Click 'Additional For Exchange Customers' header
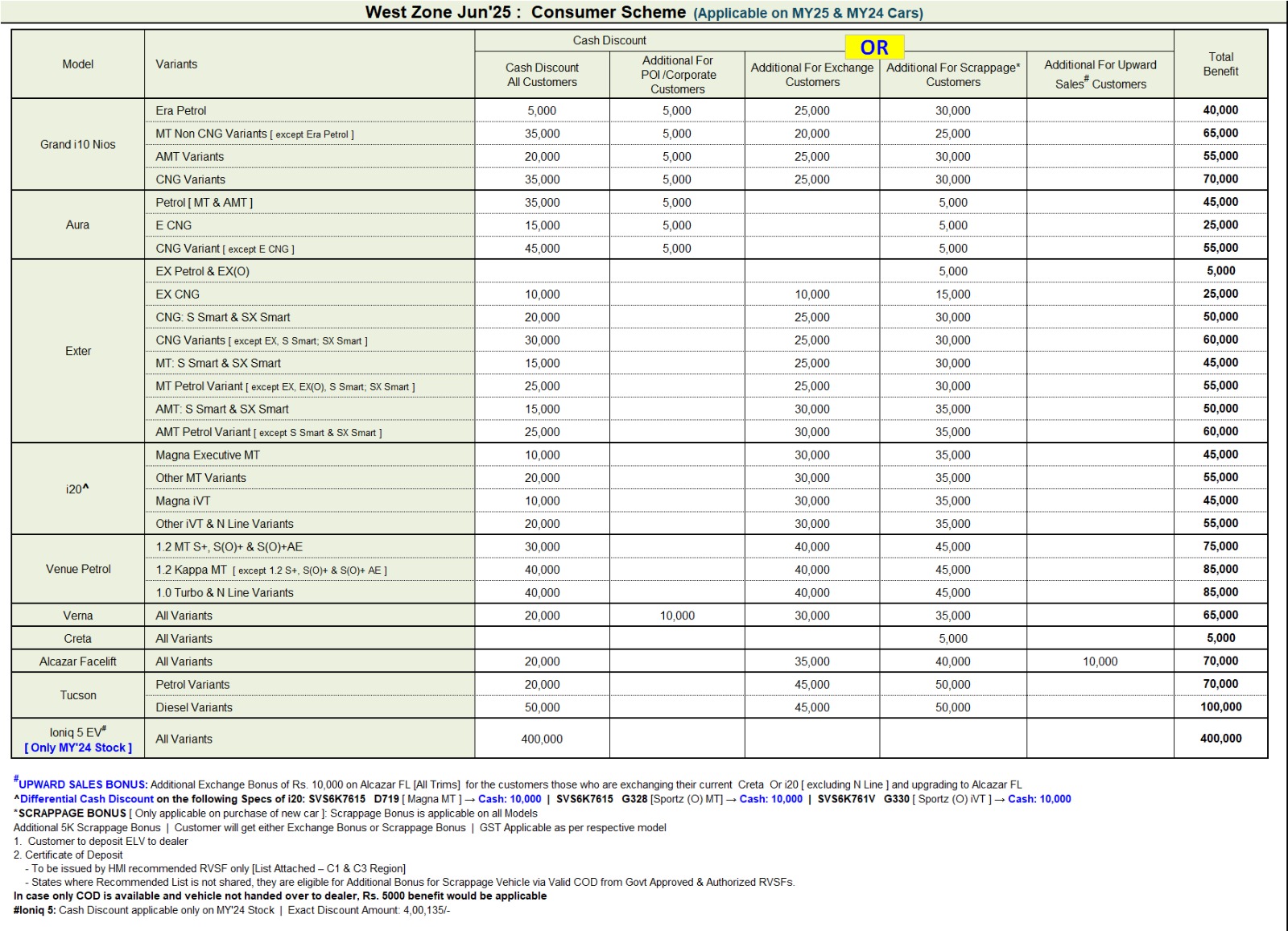Screen dimensions: 1288x931 (x=812, y=75)
